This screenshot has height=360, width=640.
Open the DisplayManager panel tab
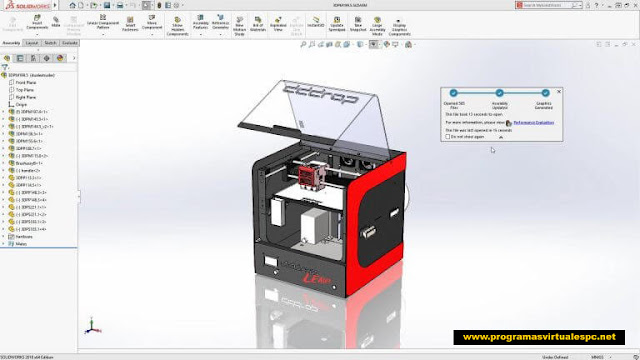(60, 58)
